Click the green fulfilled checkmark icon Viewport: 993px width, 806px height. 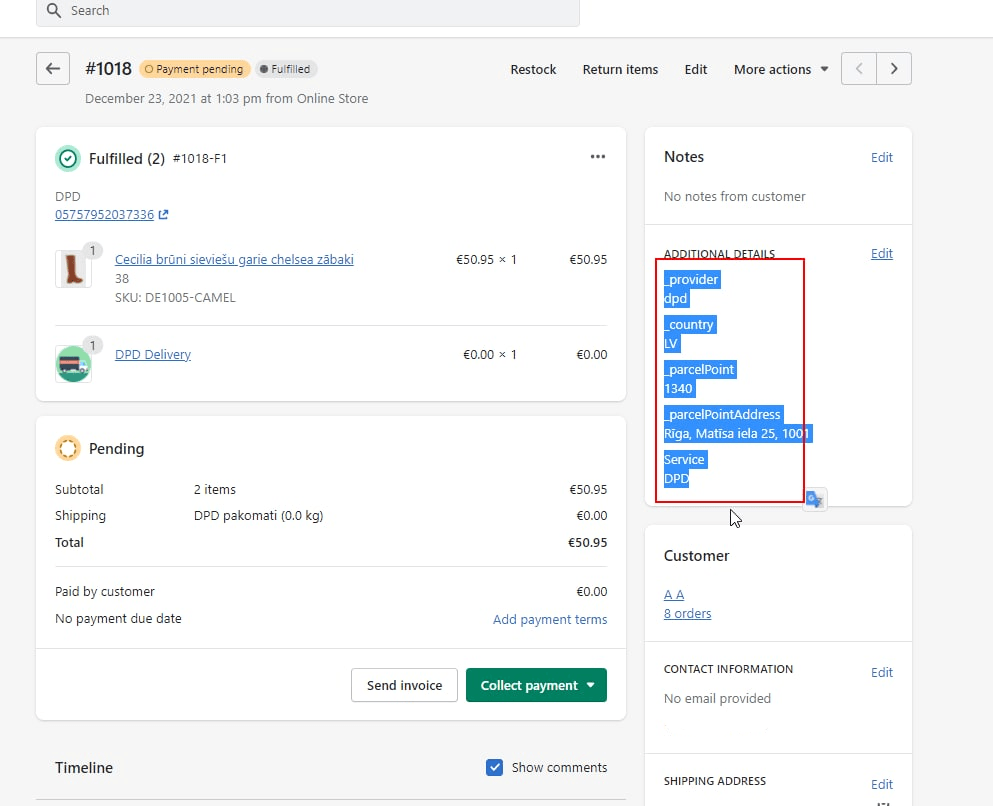(68, 158)
